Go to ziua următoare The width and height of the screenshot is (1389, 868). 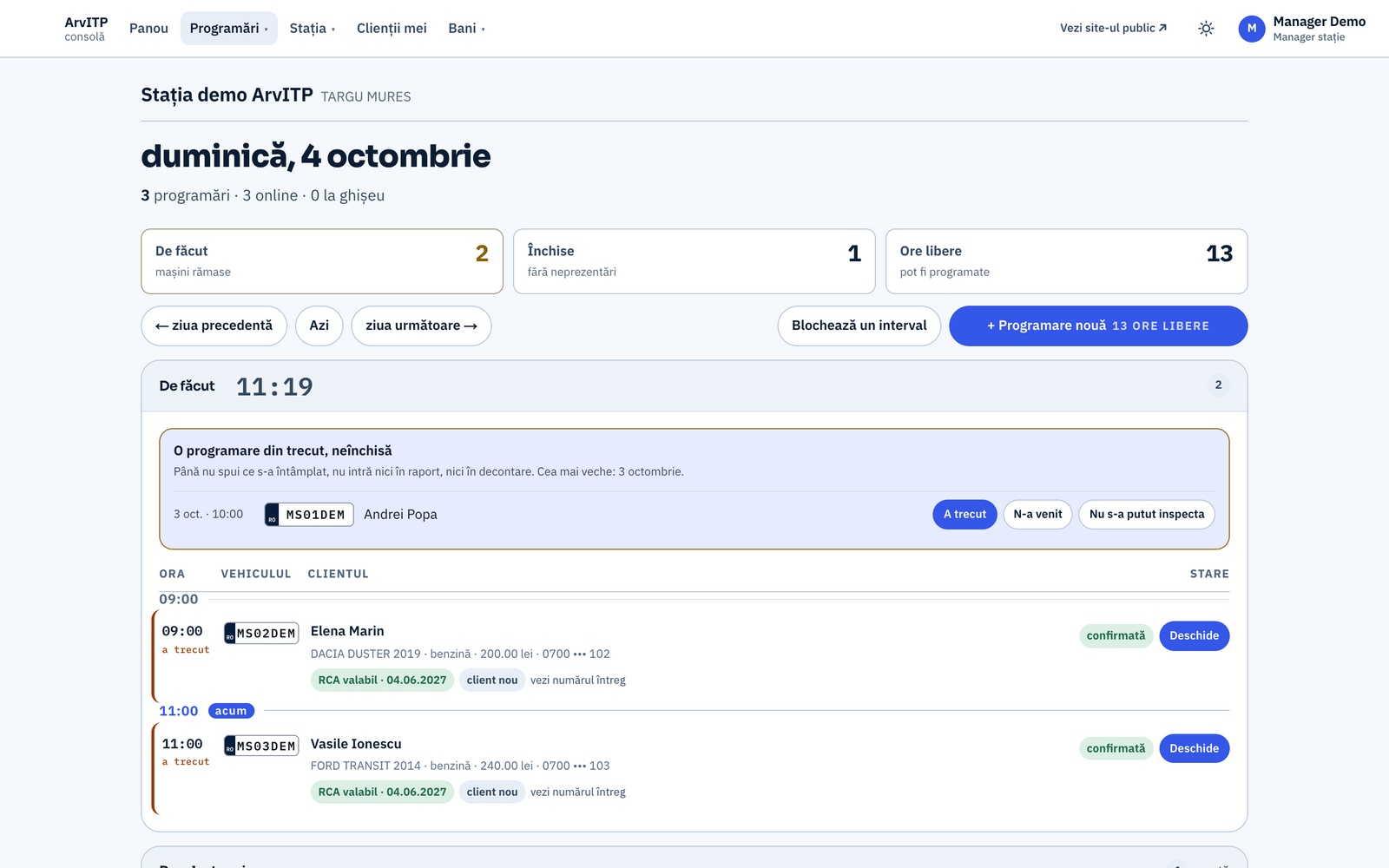coord(421,325)
